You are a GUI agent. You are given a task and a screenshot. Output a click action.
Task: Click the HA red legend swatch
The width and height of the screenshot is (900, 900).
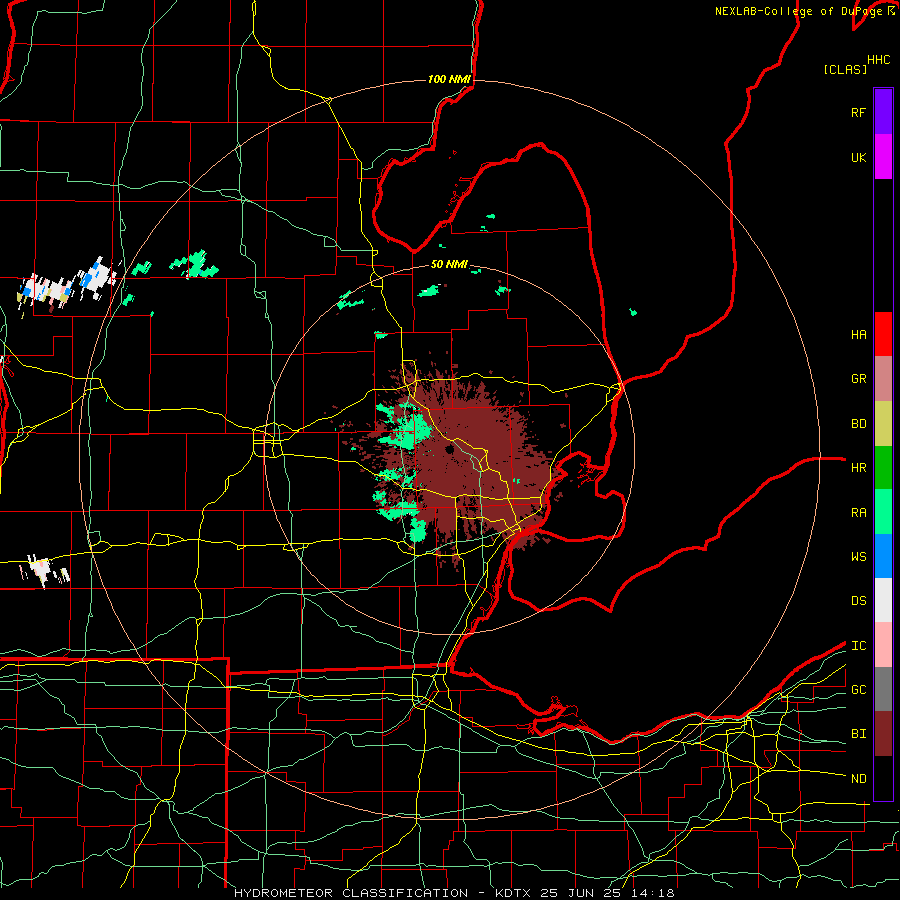pyautogui.click(x=883, y=334)
